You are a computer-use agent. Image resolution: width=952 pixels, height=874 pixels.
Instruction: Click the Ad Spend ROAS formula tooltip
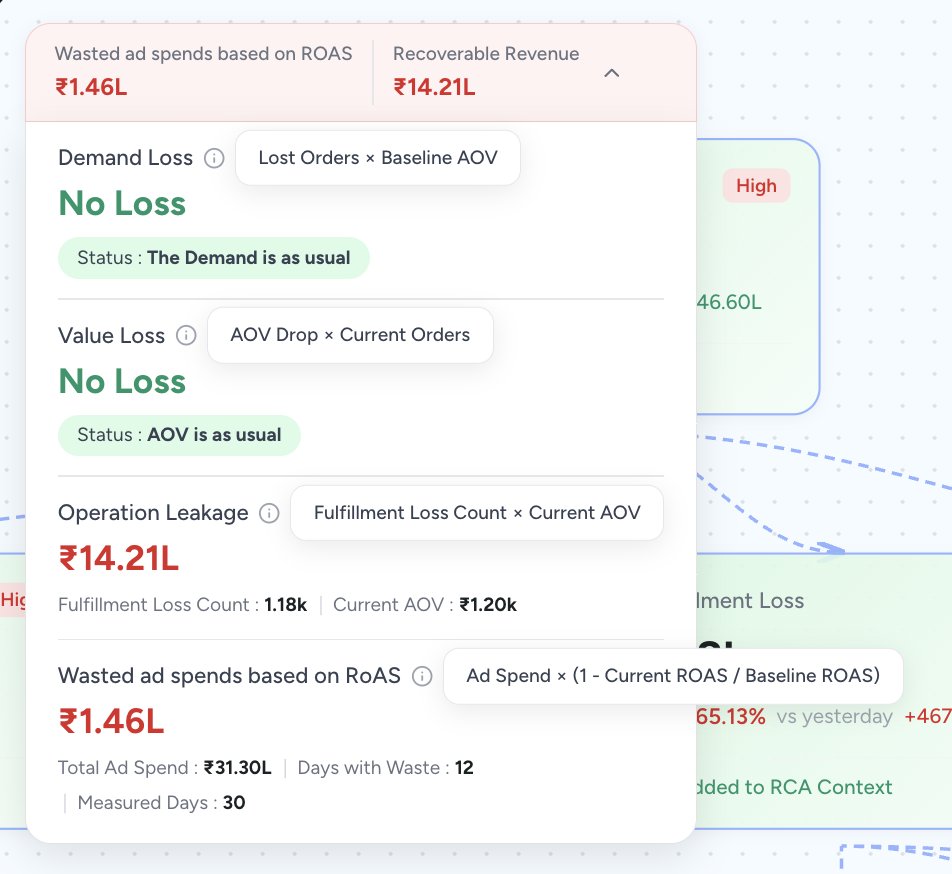(672, 676)
